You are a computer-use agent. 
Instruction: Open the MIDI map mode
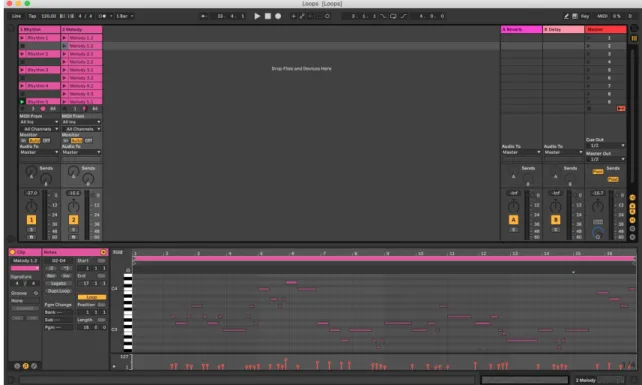point(602,16)
